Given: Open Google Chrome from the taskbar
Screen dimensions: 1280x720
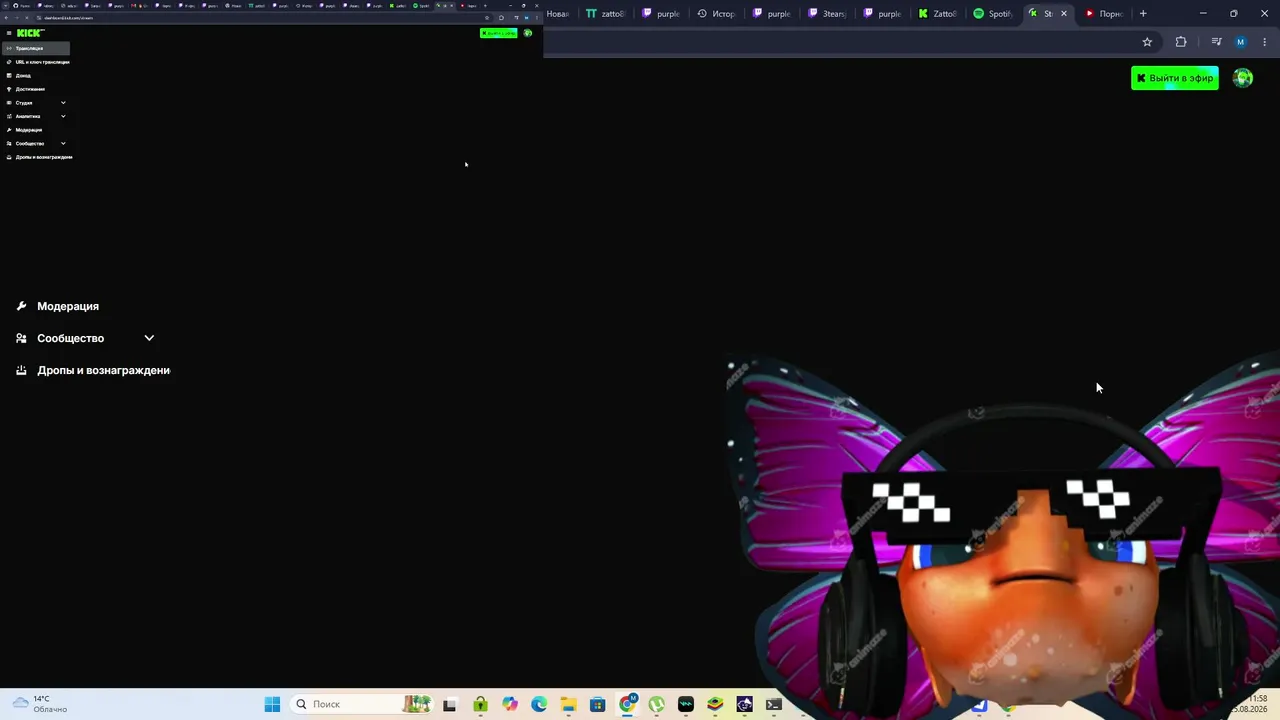Looking at the screenshot, I should (627, 704).
